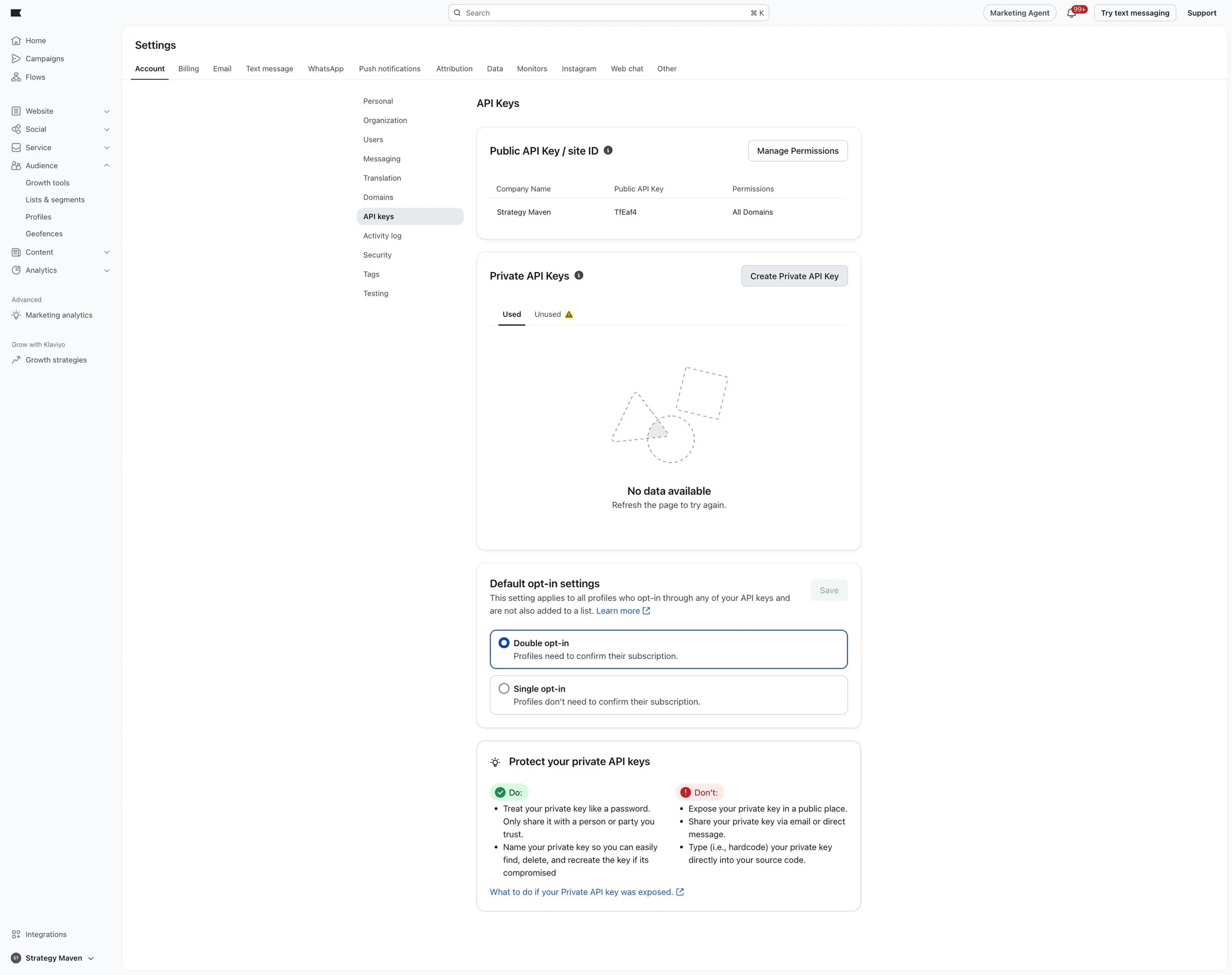This screenshot has width=1232, height=975.
Task: Click Marketing analytics lightbulb icon
Action: [x=16, y=315]
